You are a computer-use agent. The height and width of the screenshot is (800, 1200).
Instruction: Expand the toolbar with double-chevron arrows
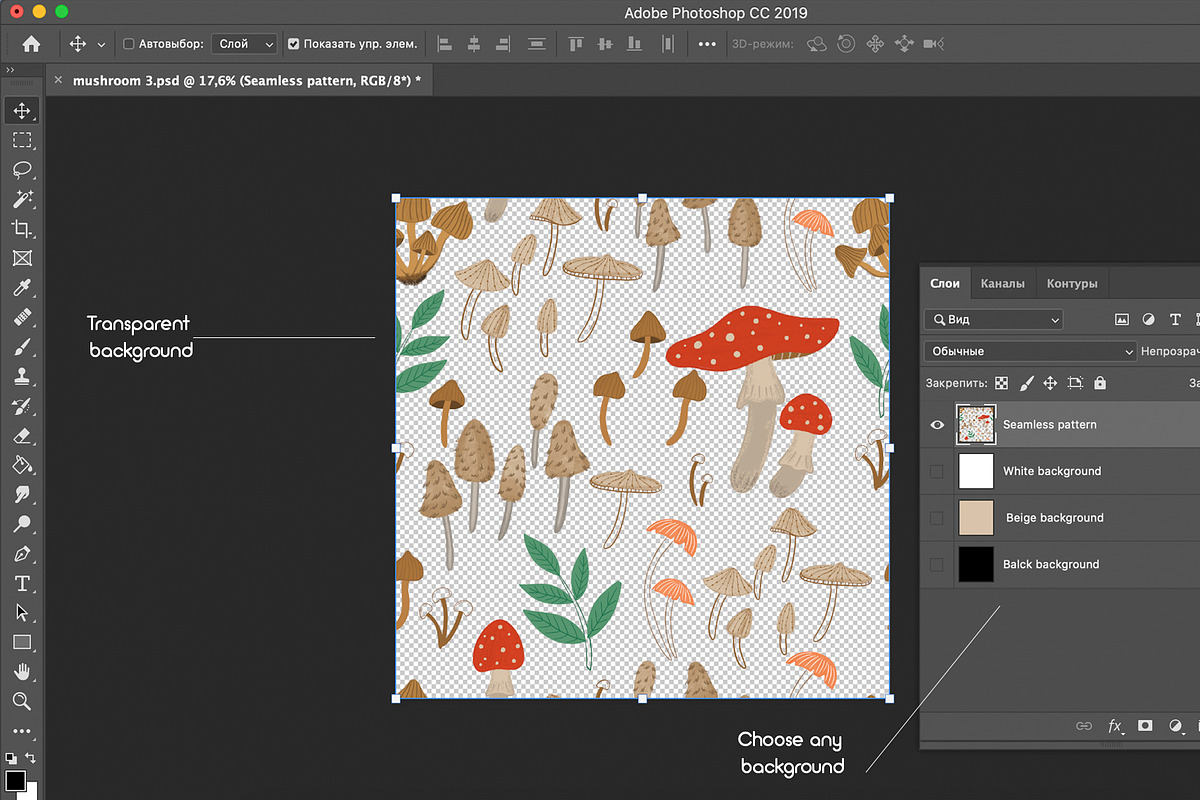point(9,70)
